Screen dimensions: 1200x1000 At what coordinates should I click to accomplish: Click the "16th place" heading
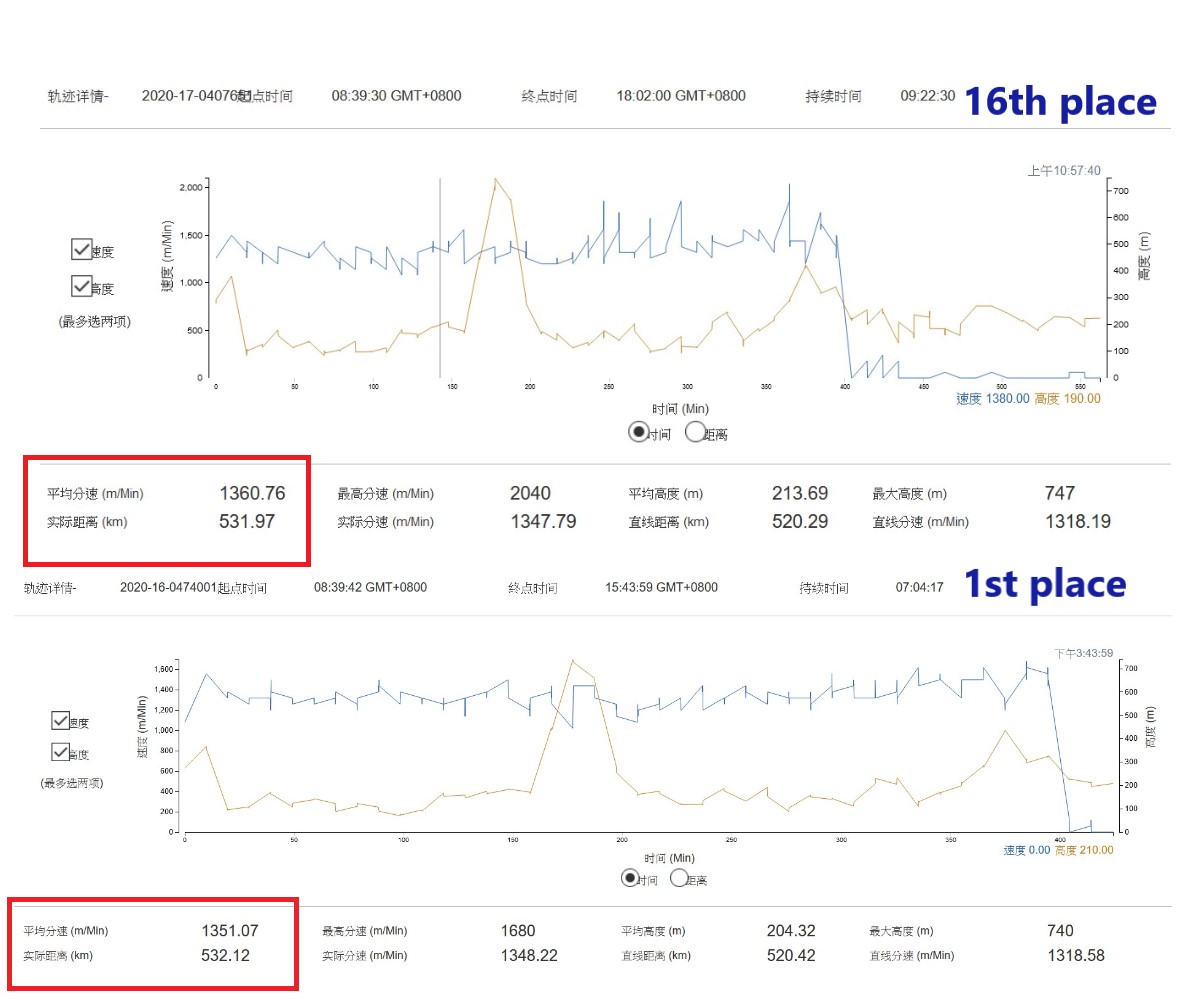(x=1060, y=102)
